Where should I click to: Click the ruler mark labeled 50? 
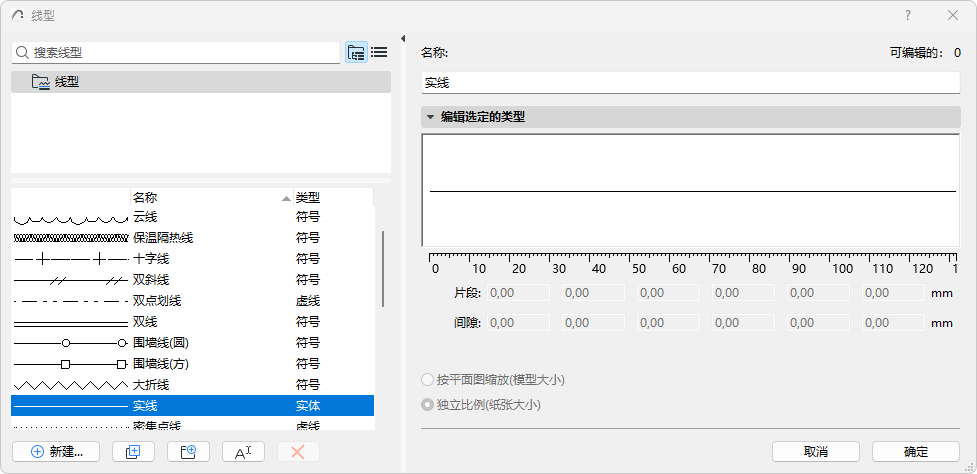[x=639, y=268]
